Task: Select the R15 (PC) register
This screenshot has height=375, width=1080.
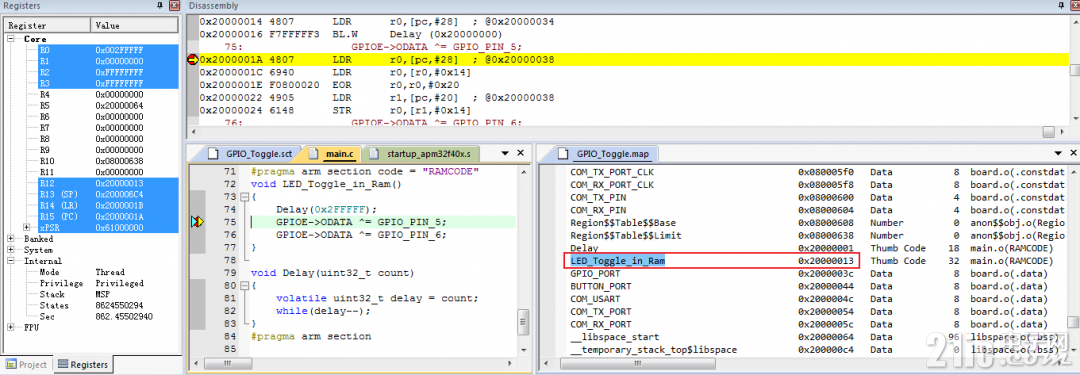Action: coord(109,216)
